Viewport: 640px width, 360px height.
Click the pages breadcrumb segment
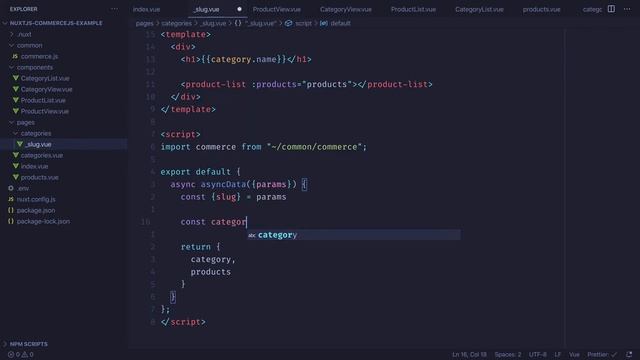pos(144,24)
